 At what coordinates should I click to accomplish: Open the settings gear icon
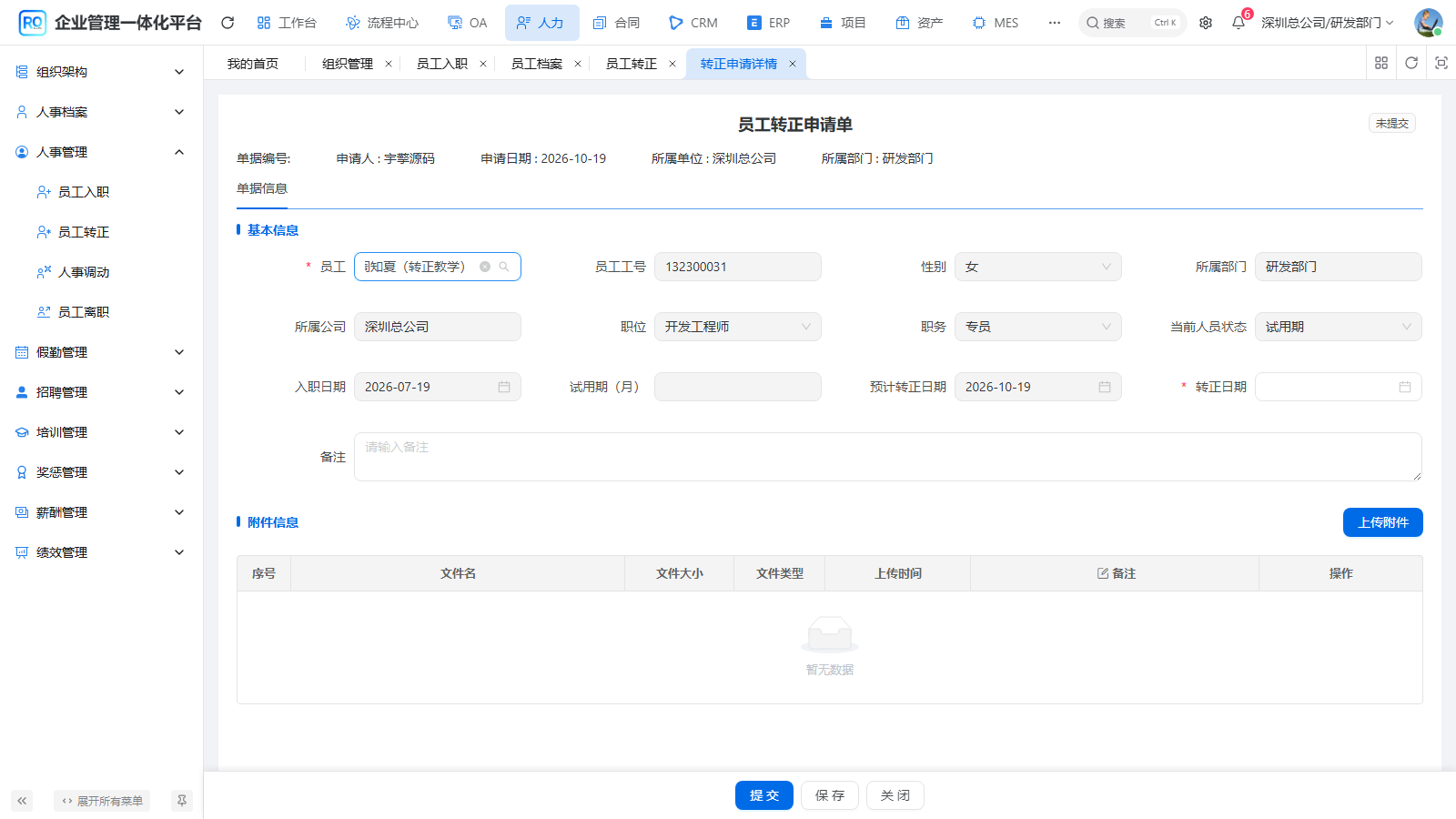coord(1206,23)
